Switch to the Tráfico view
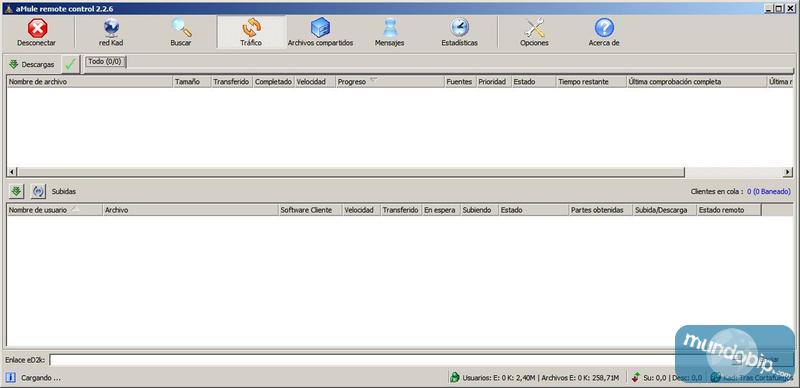The image size is (800, 388). (x=251, y=33)
